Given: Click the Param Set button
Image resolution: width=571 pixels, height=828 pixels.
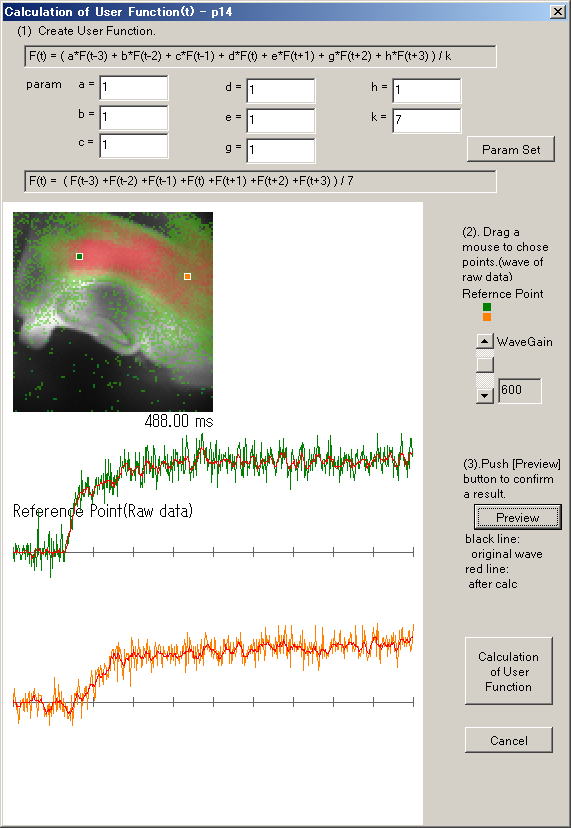Looking at the screenshot, I should click(x=511, y=149).
